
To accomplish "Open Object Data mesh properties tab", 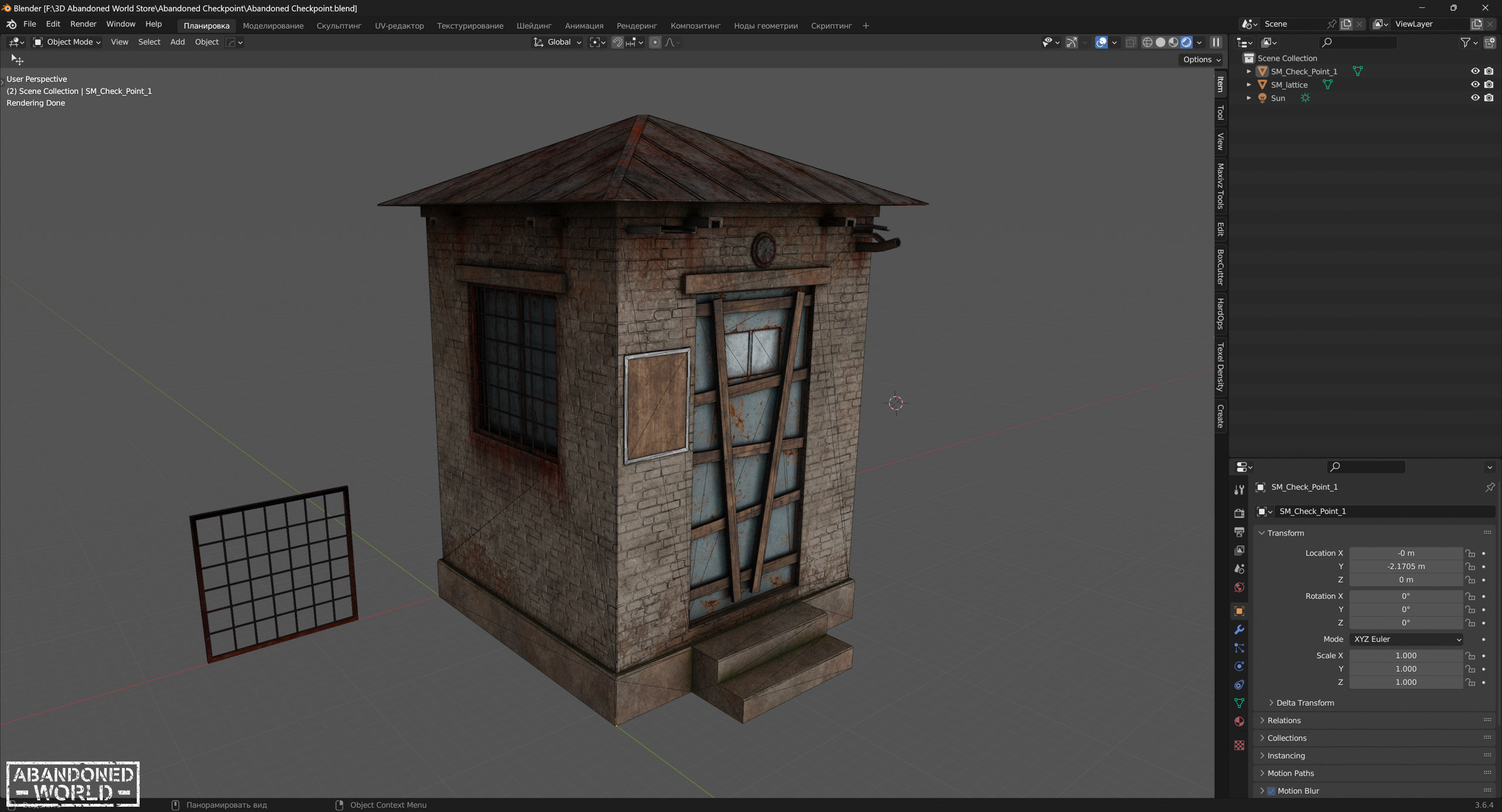I will (x=1239, y=703).
